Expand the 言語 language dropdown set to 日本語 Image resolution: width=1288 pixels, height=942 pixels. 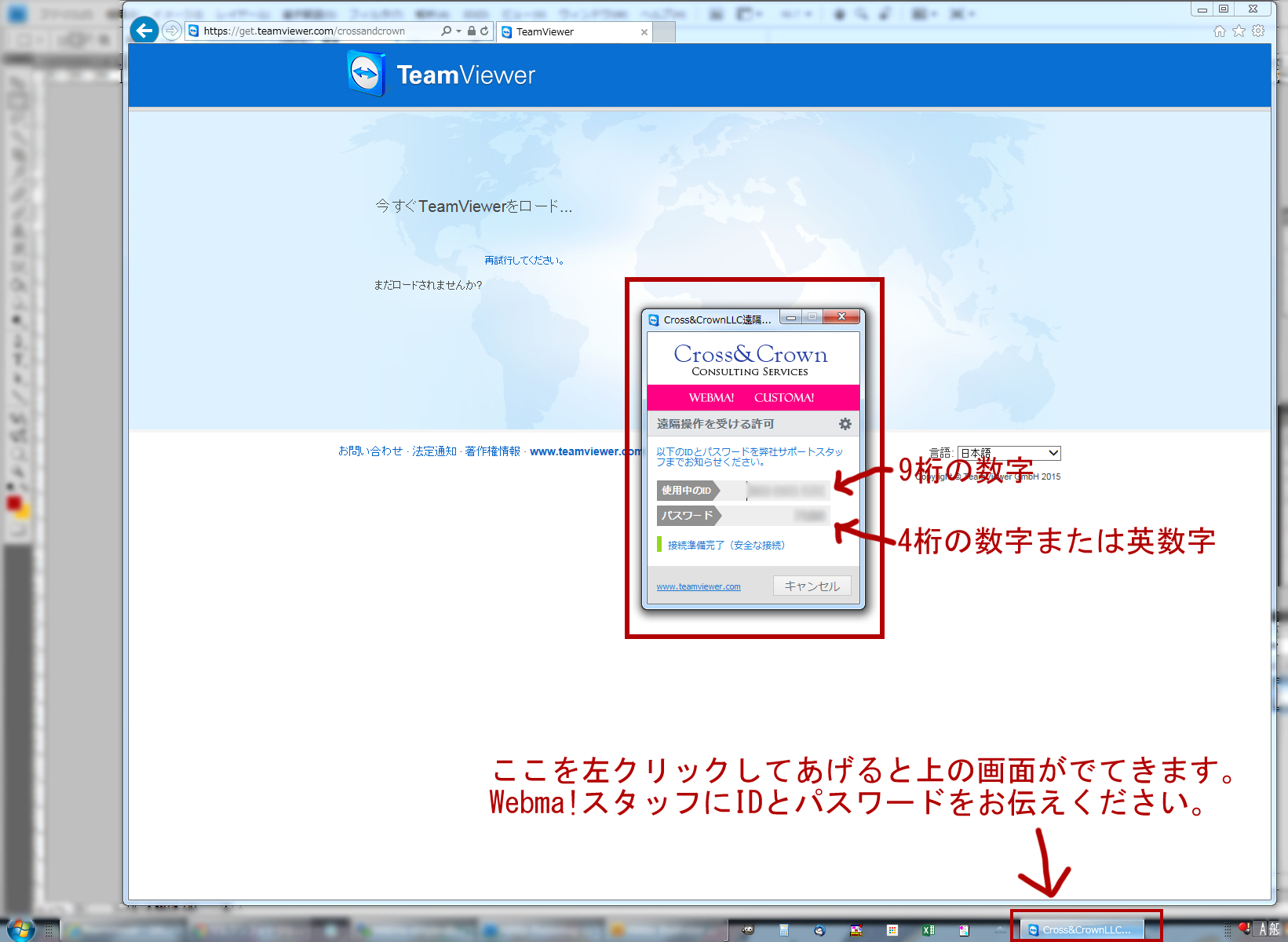pyautogui.click(x=1009, y=453)
